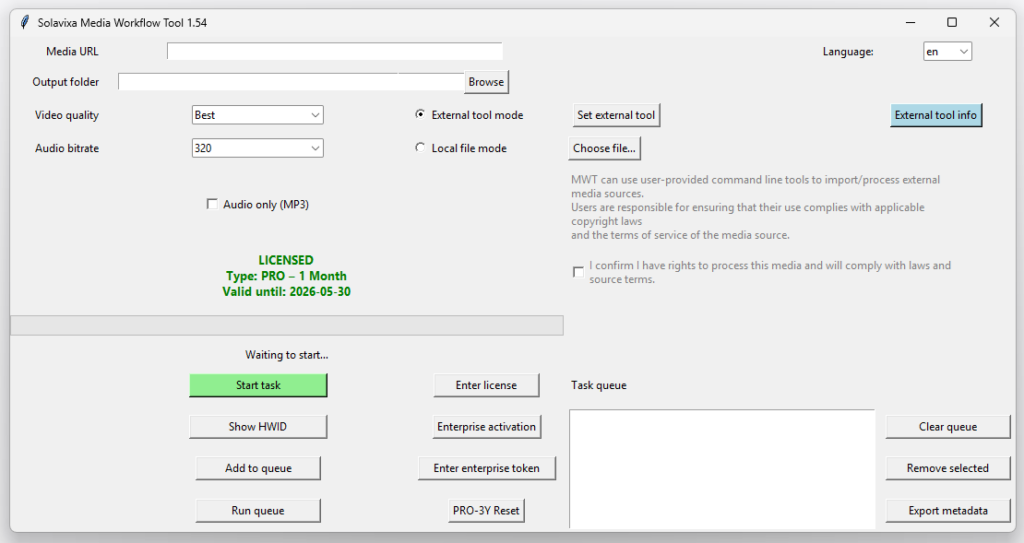Open the Video quality combo box
This screenshot has height=543, width=1024.
pos(257,115)
